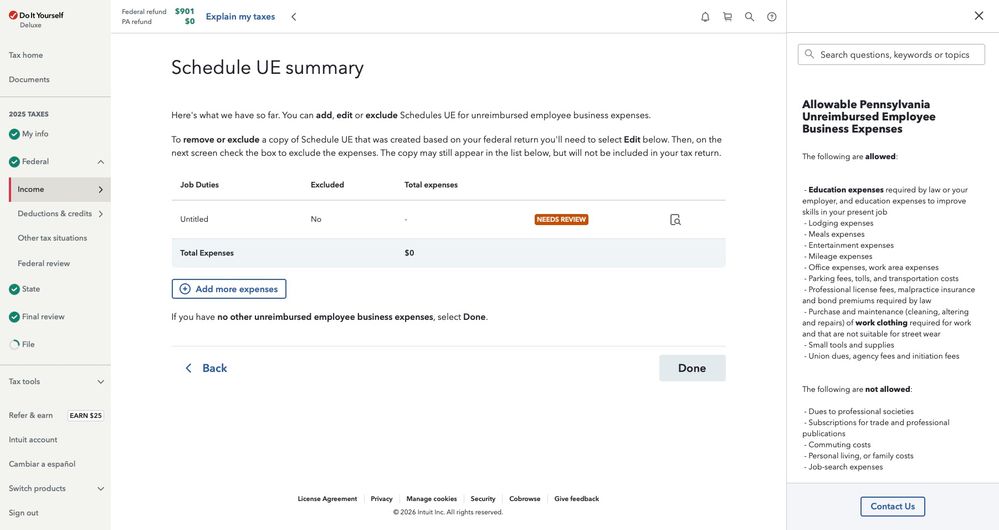Expand the Deductions & credits item
The width and height of the screenshot is (999, 530).
coord(100,214)
